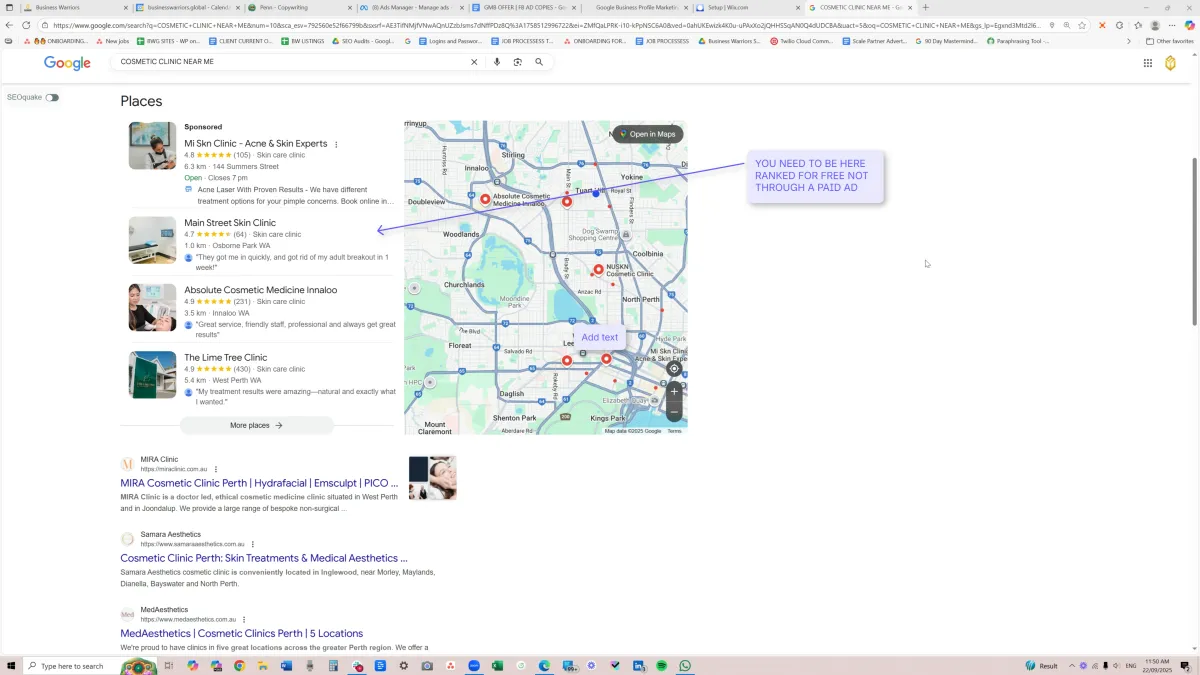1200x675 pixels.
Task: Open the Google apps grid
Action: [1148, 63]
